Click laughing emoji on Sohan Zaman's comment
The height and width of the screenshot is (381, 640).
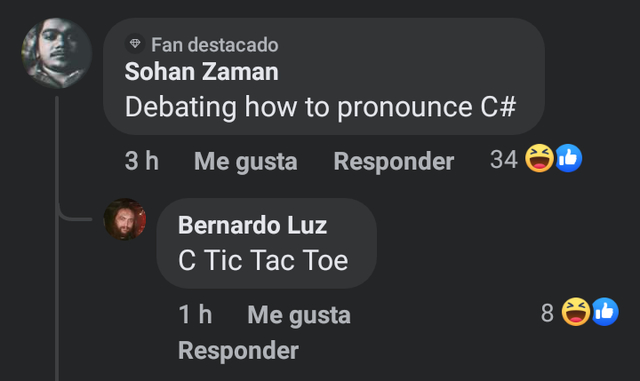tap(539, 158)
